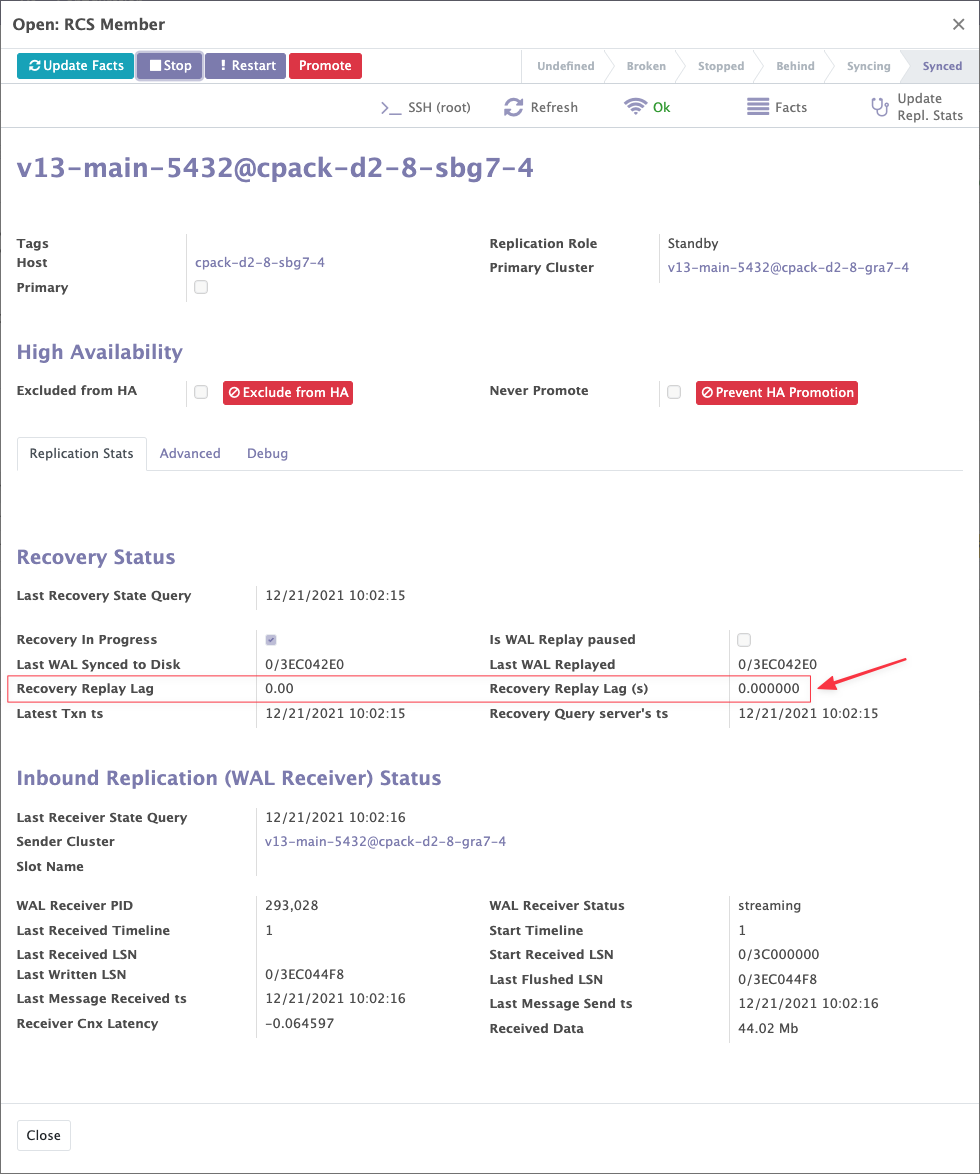Restart the cluster member
The width and height of the screenshot is (980, 1174).
click(246, 66)
